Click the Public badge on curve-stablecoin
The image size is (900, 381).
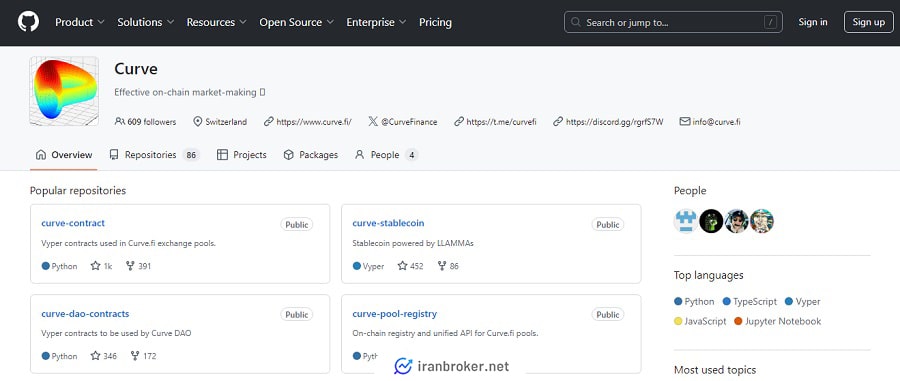click(x=608, y=224)
